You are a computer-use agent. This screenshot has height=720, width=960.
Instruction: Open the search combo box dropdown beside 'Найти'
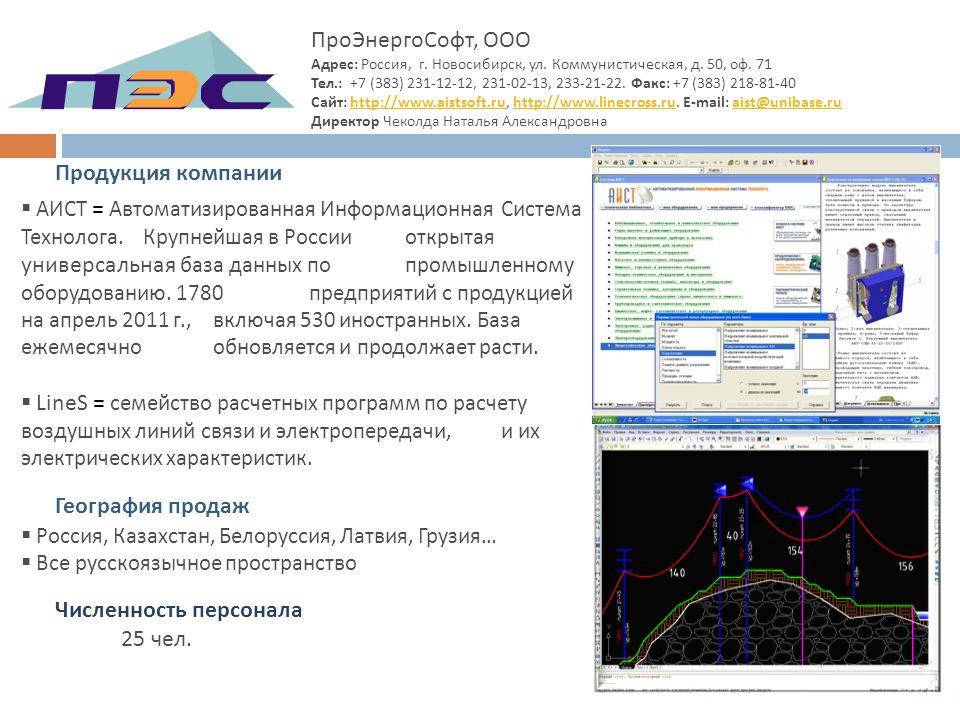pos(700,170)
